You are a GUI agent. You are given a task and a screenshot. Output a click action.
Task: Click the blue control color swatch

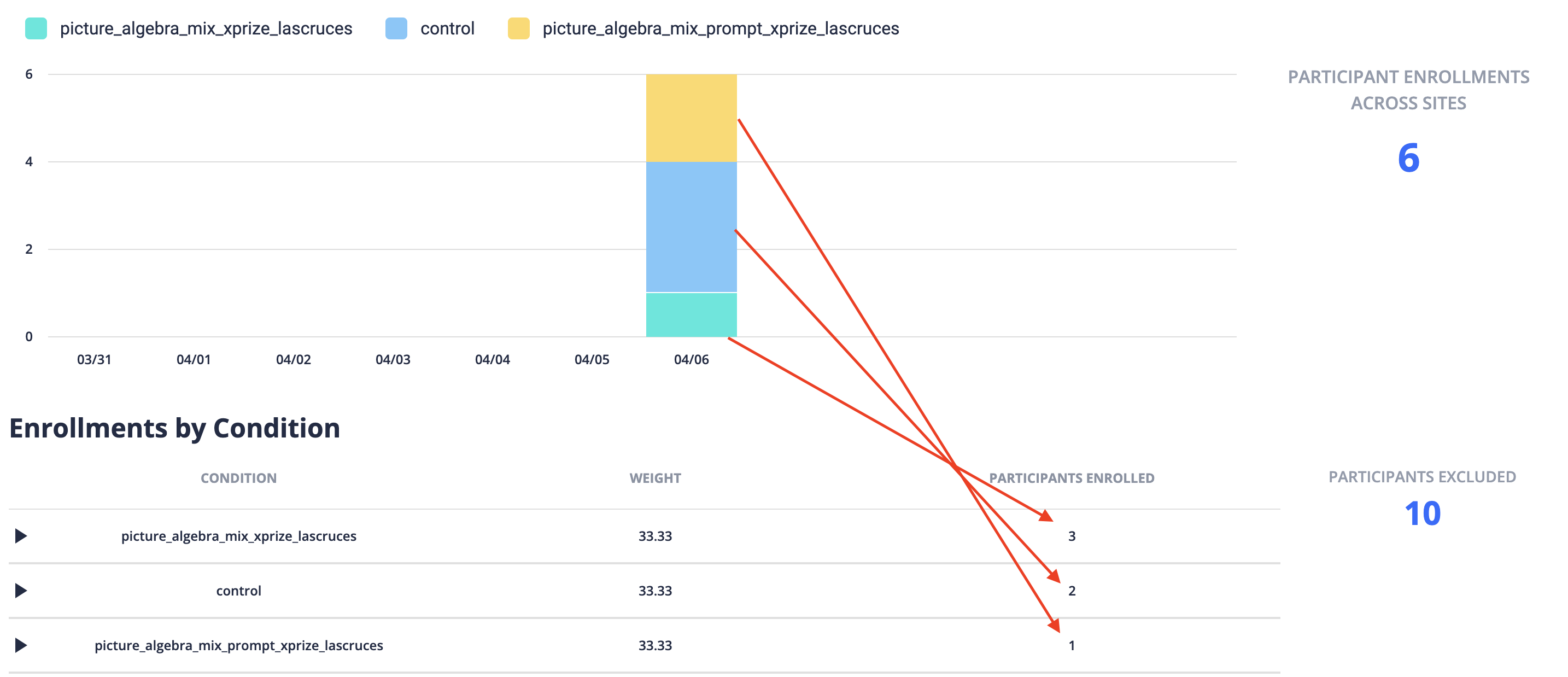[396, 28]
